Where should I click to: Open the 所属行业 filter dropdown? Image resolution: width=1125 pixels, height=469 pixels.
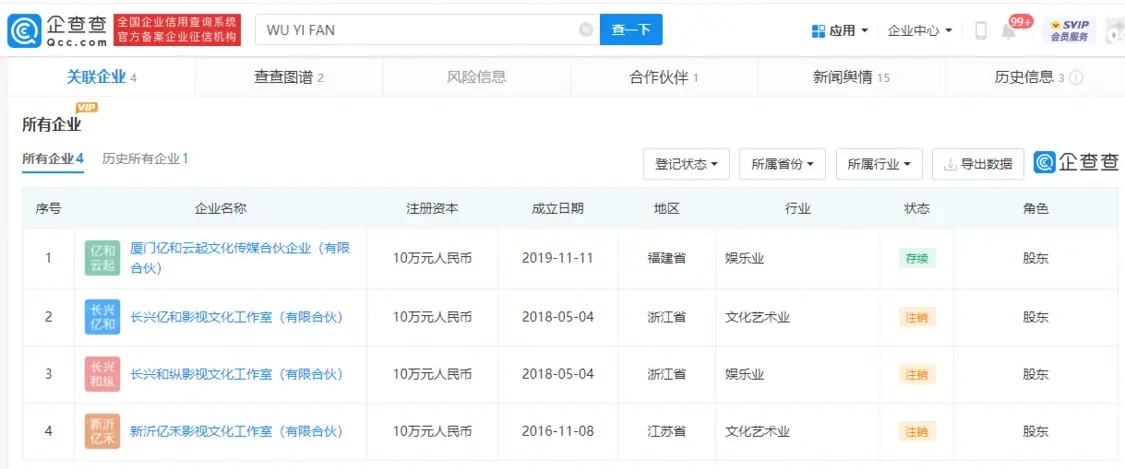click(878, 164)
